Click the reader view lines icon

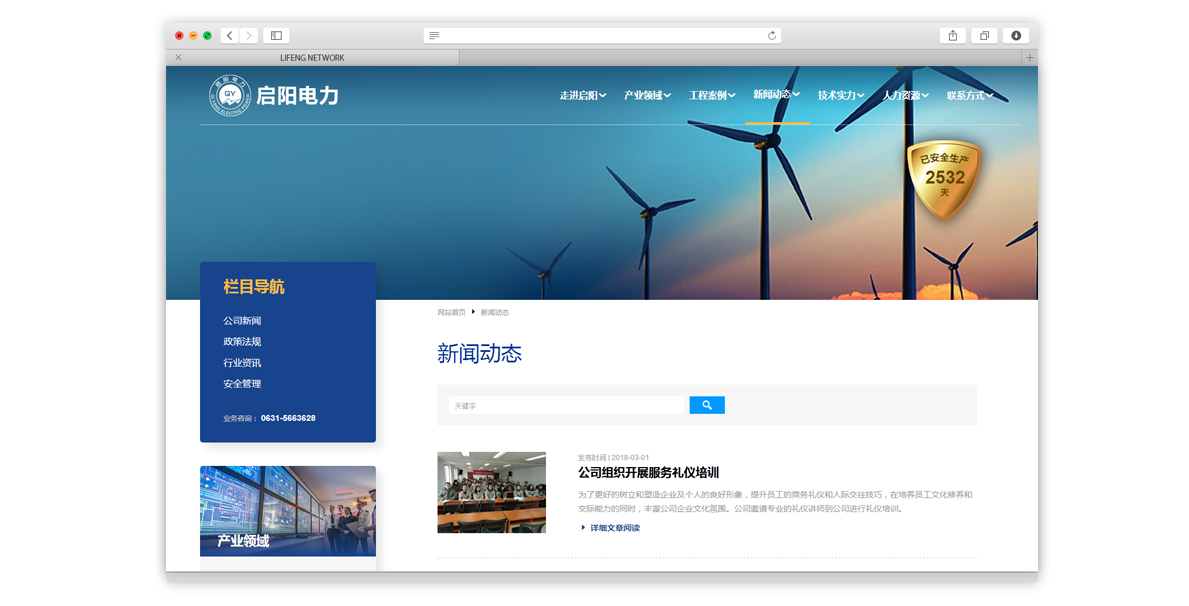(x=434, y=36)
